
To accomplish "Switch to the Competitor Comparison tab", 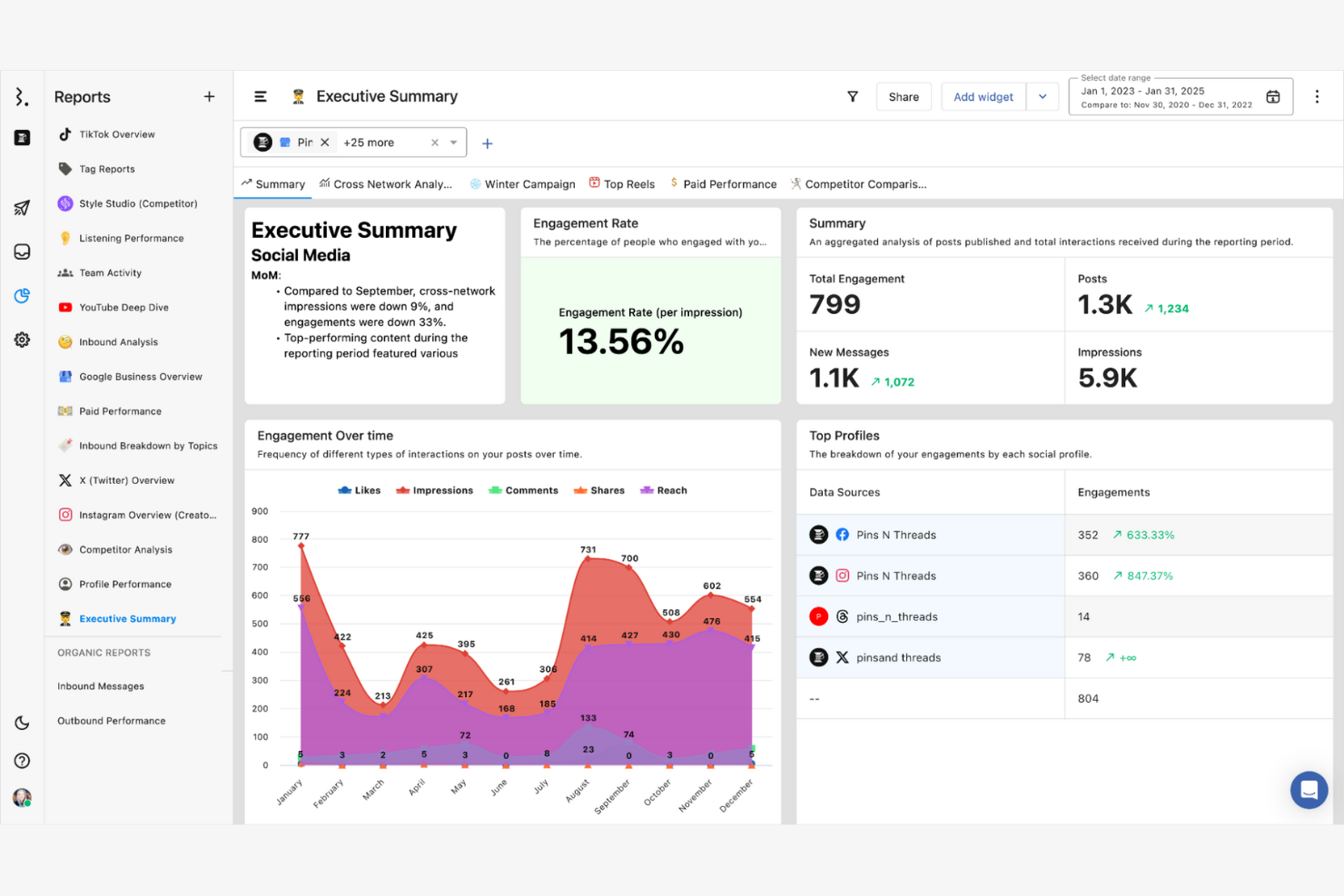I will pos(858,183).
